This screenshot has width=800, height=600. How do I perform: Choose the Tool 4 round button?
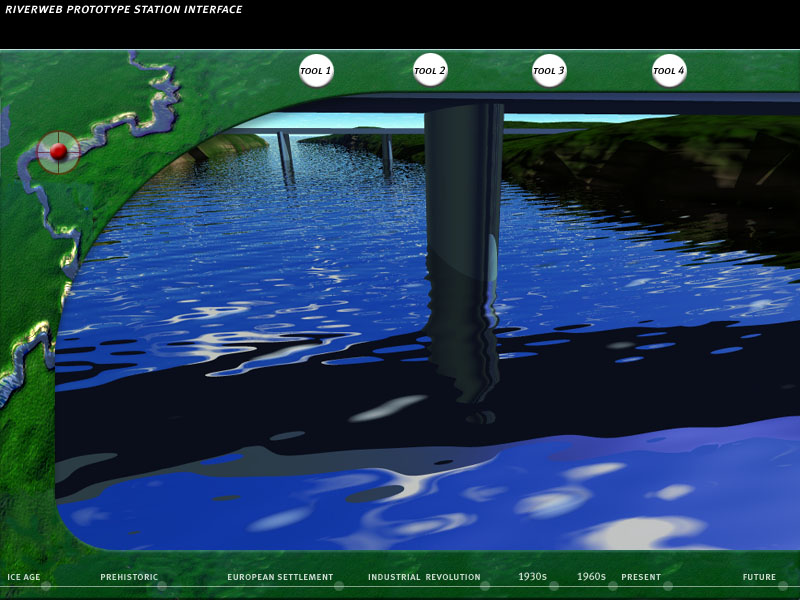coord(669,70)
